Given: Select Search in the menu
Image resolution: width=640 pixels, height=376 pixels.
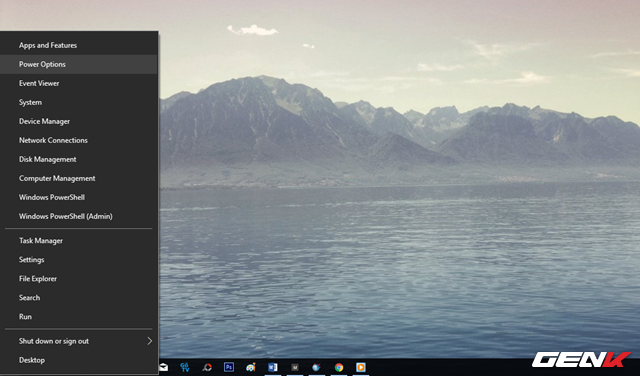Looking at the screenshot, I should 79,298.
